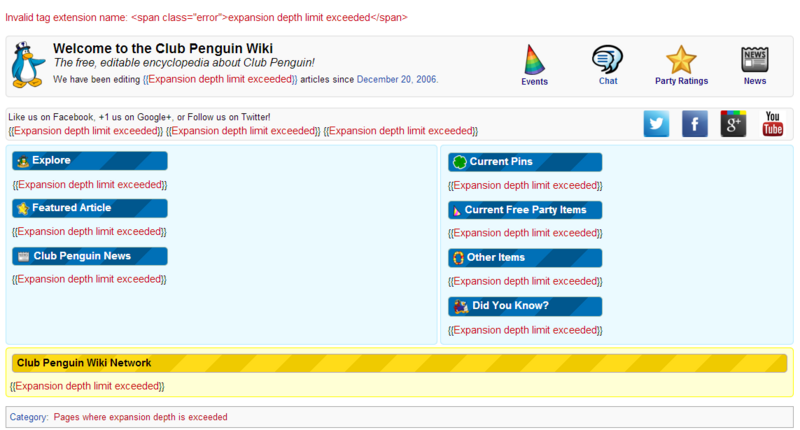The image size is (800, 430).
Task: Click the expansion error under Current Free Party Items
Action: (x=525, y=233)
